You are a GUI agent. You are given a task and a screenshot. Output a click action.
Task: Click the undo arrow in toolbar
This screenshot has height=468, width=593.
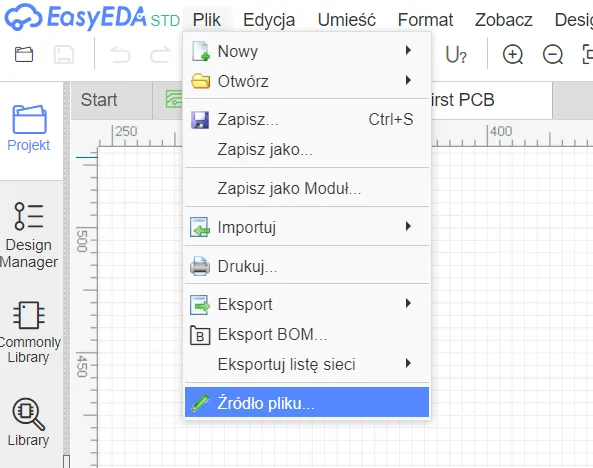coord(120,55)
